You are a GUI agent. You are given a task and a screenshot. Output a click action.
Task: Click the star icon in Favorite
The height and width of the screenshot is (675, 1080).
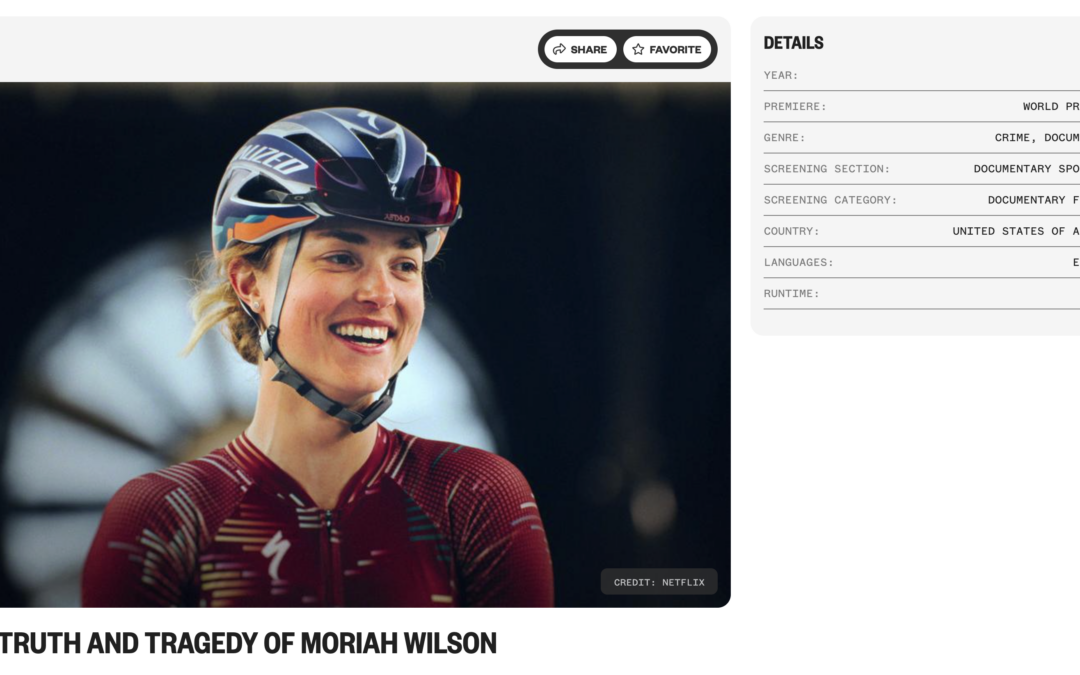coord(638,50)
